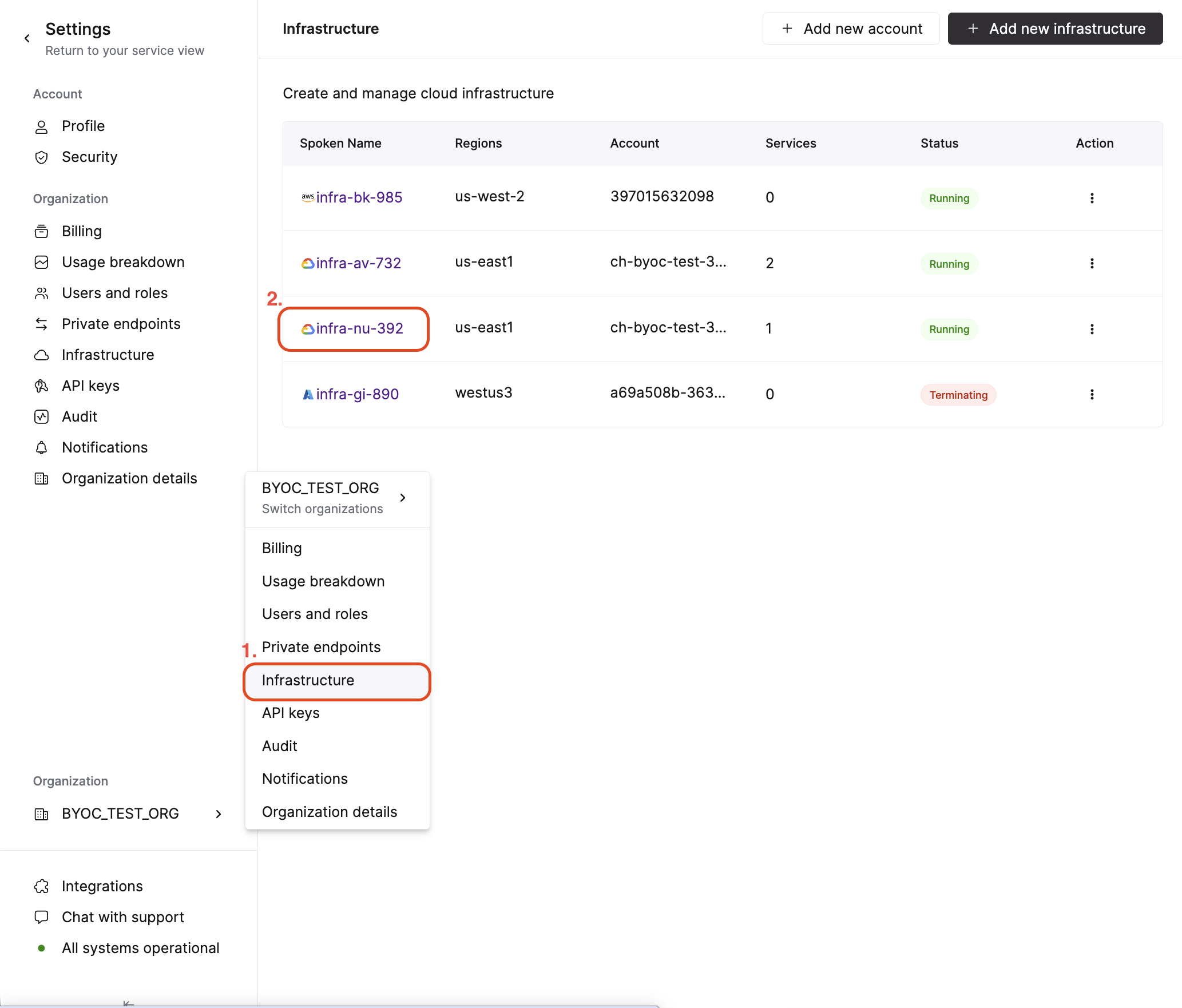The width and height of the screenshot is (1182, 1008).
Task: Open the infra-nu-392 infrastructure link
Action: pos(360,328)
